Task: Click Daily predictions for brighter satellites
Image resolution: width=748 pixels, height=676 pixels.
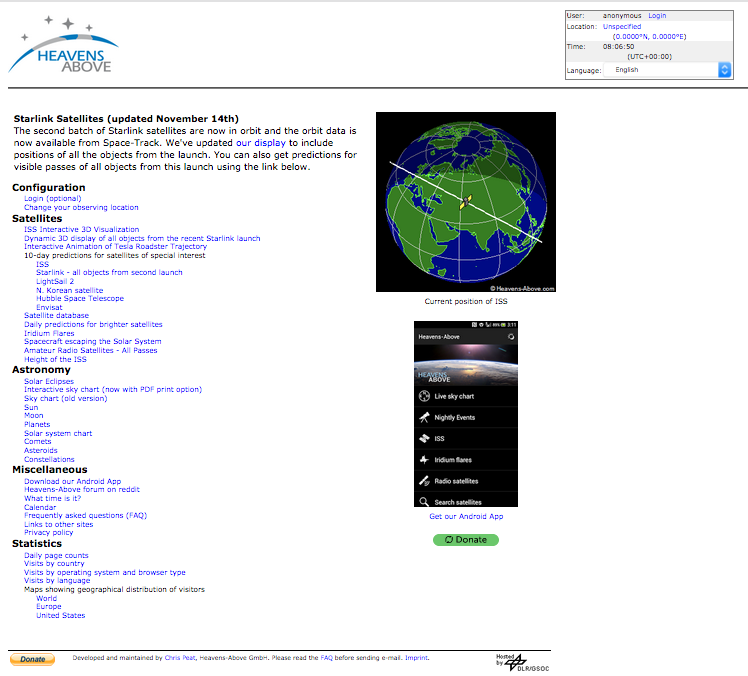Action: 94,324
